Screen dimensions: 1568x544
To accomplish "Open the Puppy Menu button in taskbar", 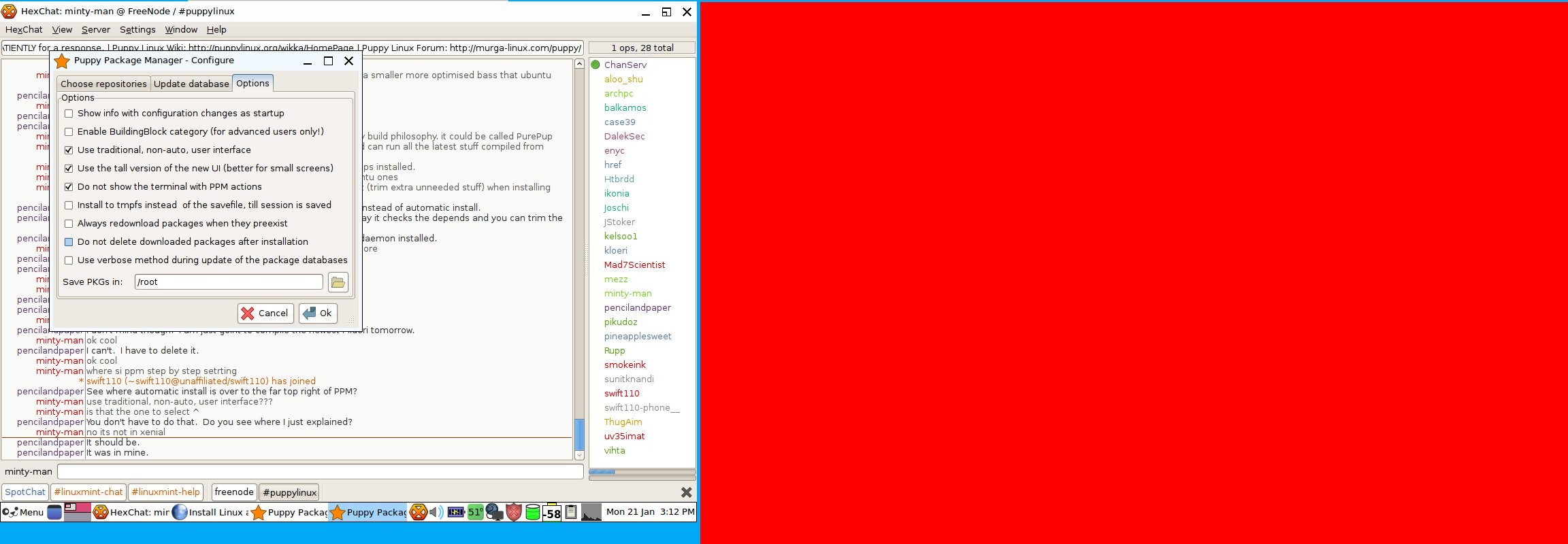I will pos(23,512).
